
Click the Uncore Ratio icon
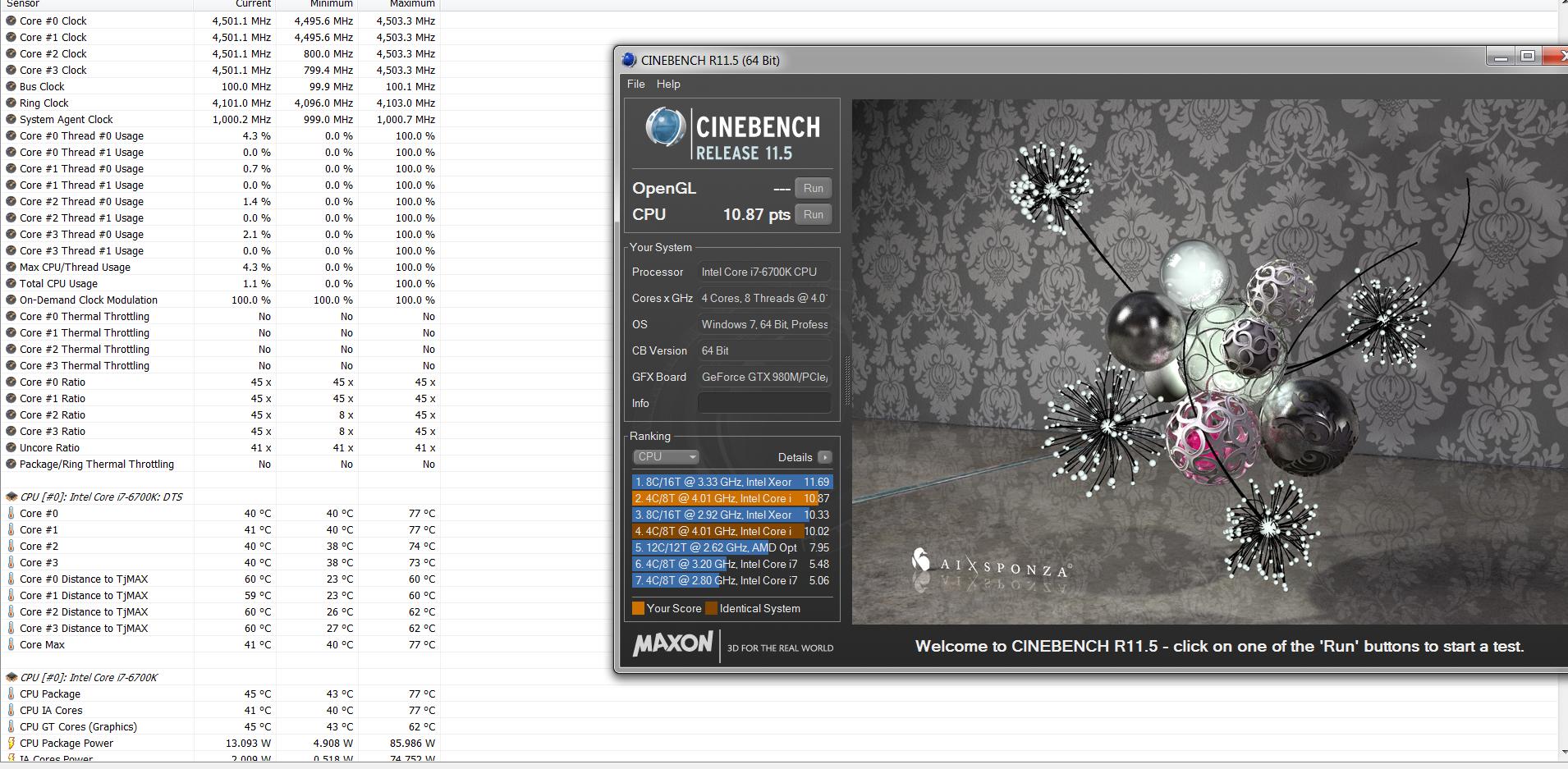(x=11, y=447)
